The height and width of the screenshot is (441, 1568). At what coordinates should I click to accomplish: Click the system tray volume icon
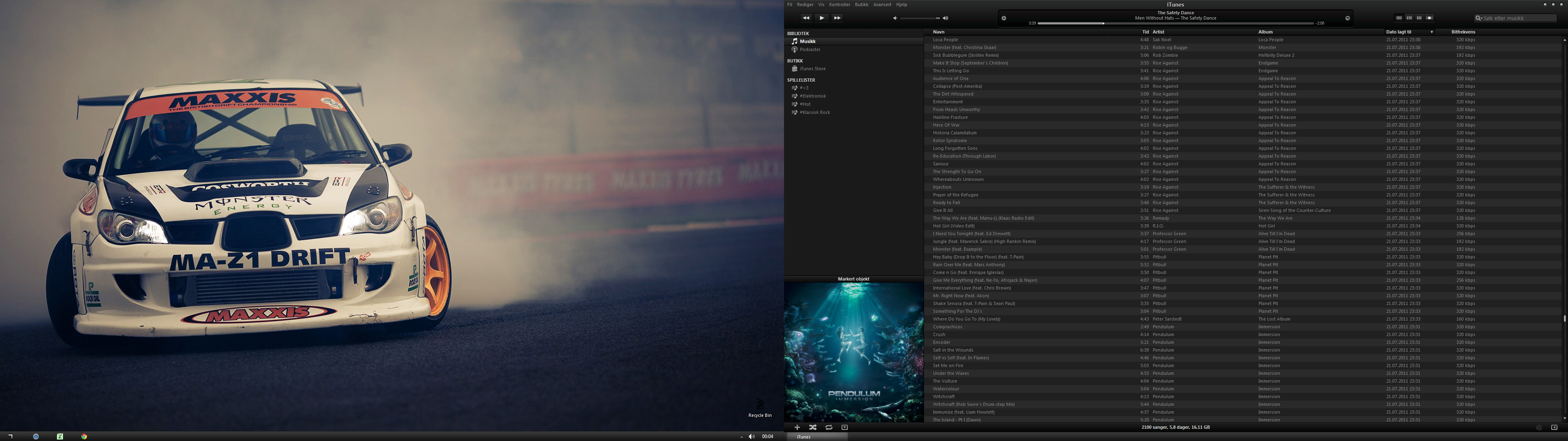coord(751,436)
